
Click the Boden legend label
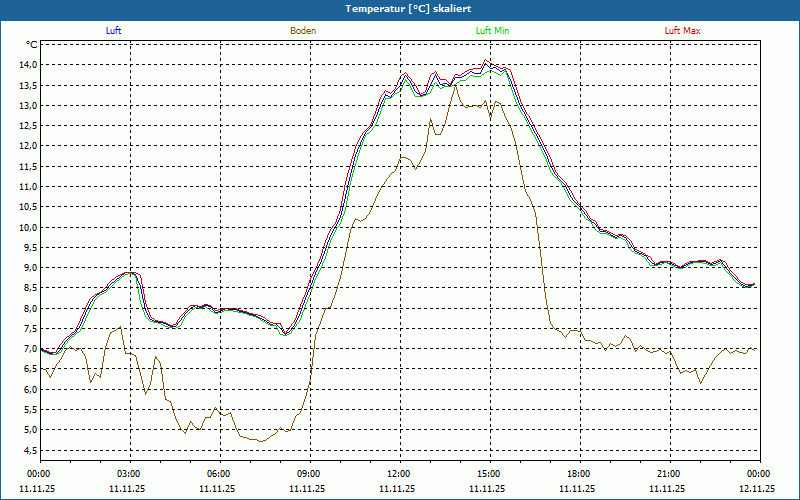coord(303,31)
